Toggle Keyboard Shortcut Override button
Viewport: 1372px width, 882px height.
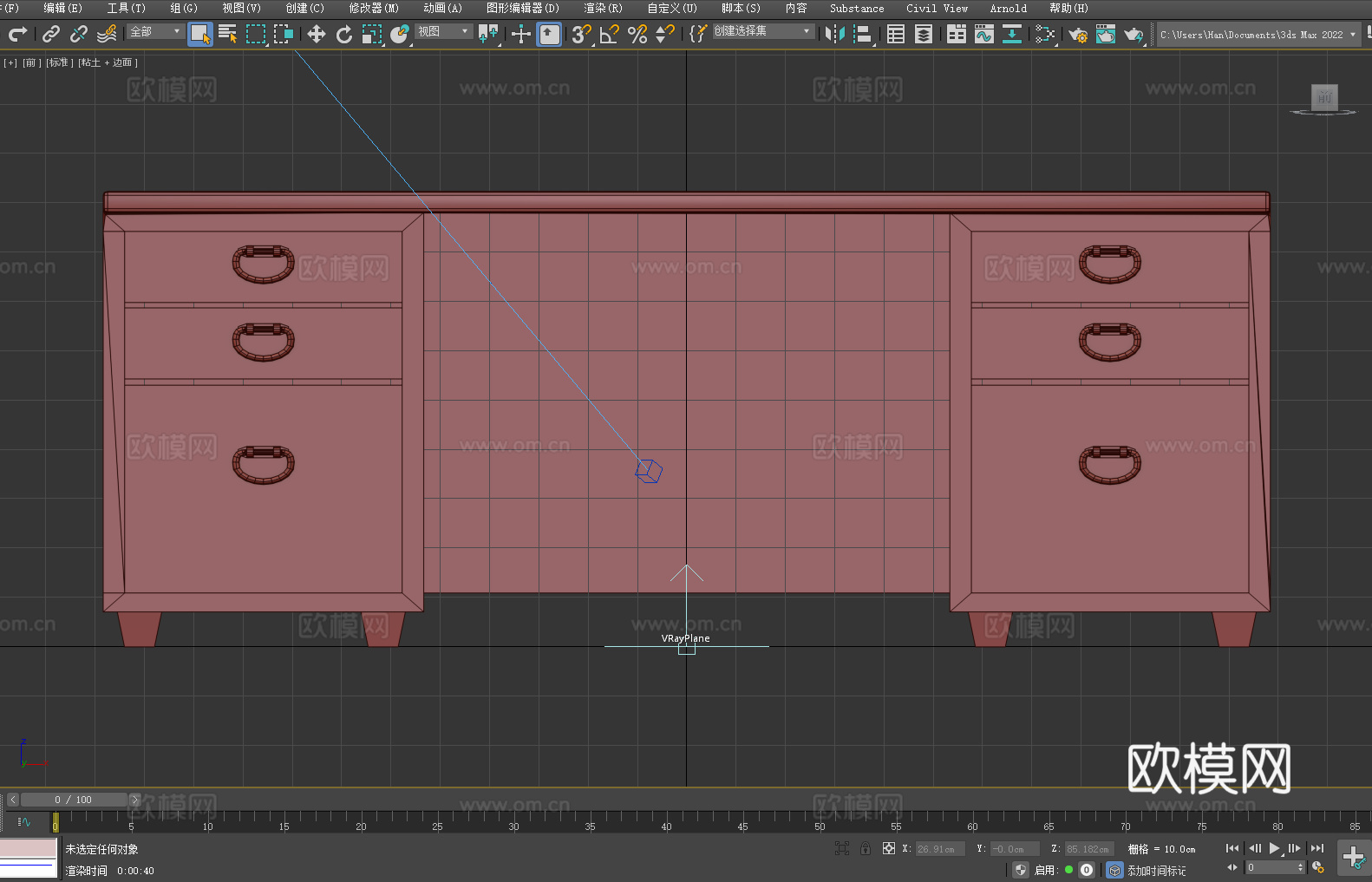pyautogui.click(x=549, y=34)
